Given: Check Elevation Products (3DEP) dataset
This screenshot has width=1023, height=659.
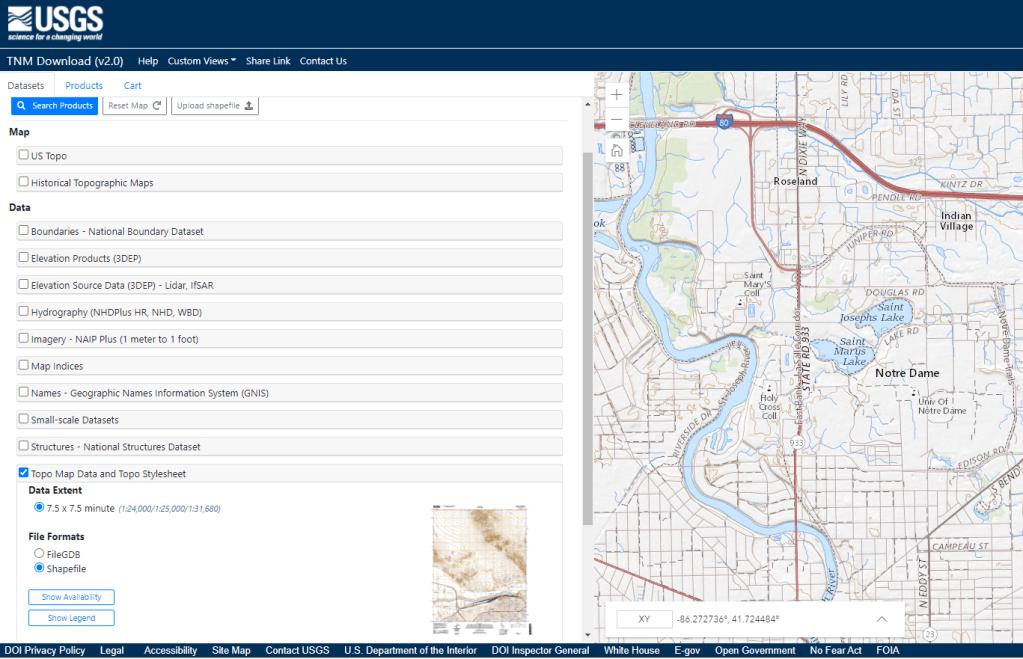Looking at the screenshot, I should 24,258.
